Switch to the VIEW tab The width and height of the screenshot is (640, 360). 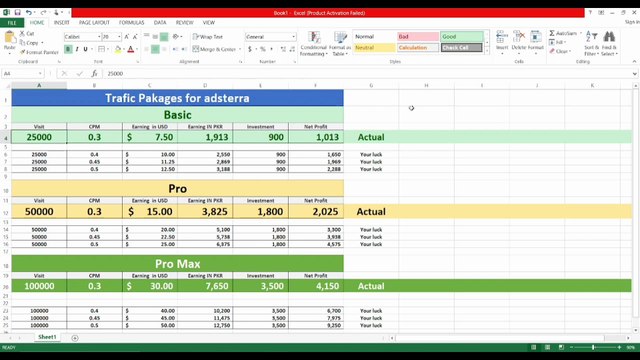coord(209,23)
